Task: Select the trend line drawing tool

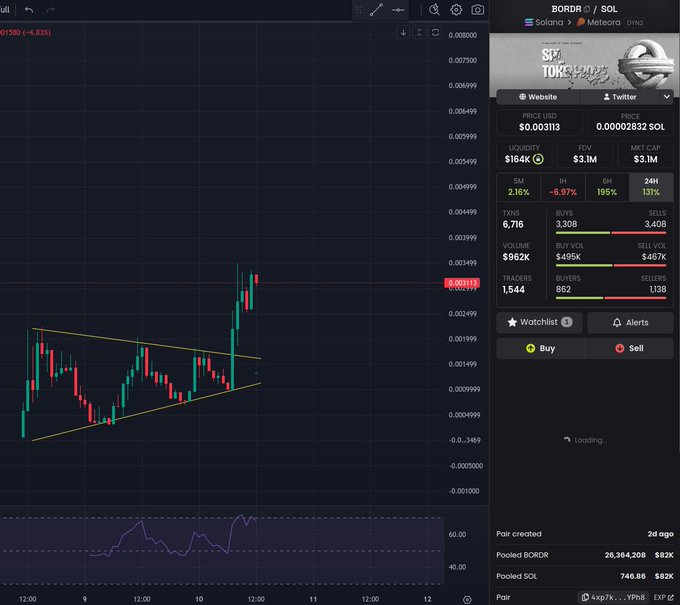Action: 376,10
